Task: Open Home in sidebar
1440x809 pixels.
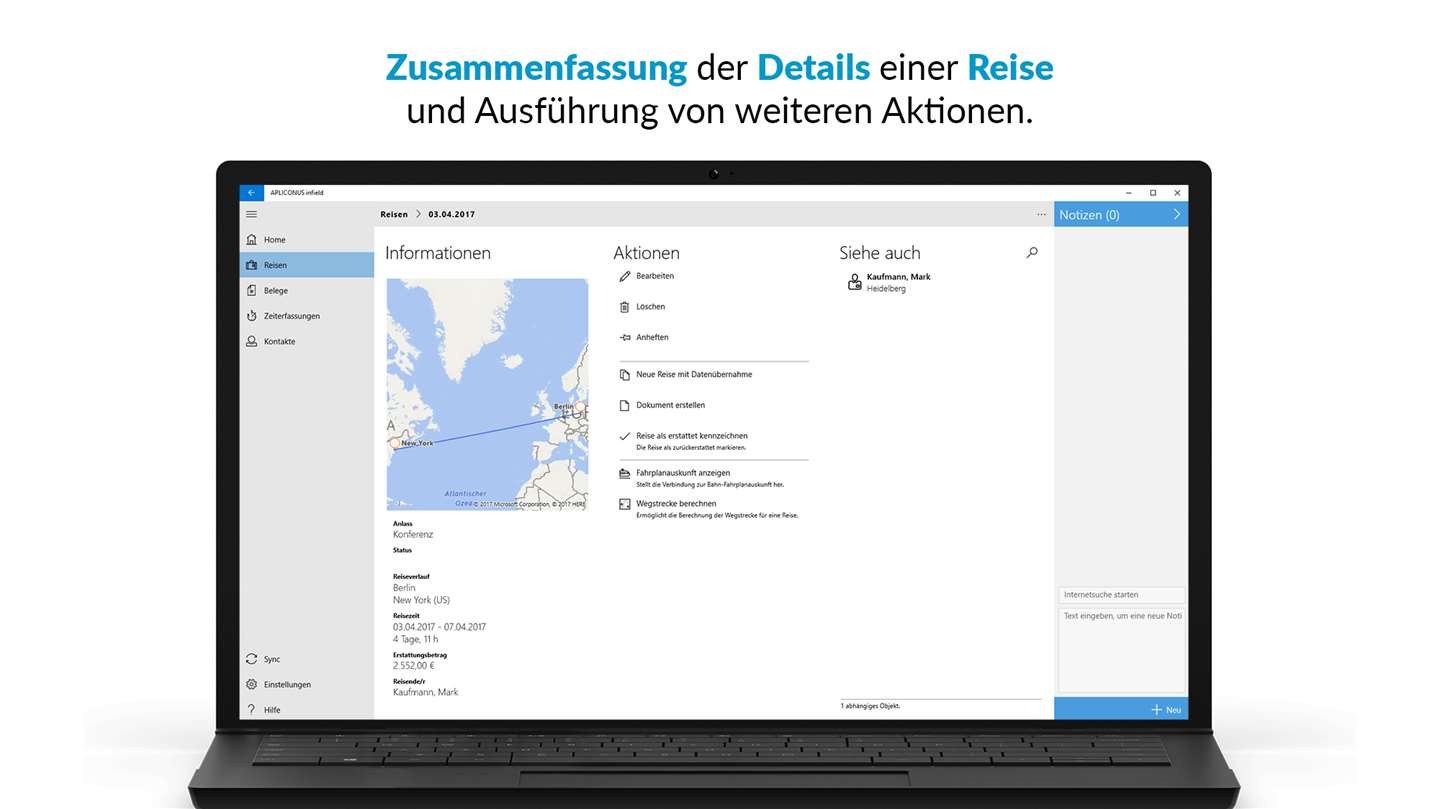Action: [307, 240]
